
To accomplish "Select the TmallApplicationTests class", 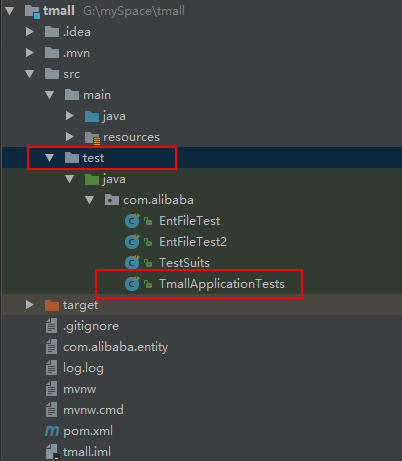I will pyautogui.click(x=222, y=284).
